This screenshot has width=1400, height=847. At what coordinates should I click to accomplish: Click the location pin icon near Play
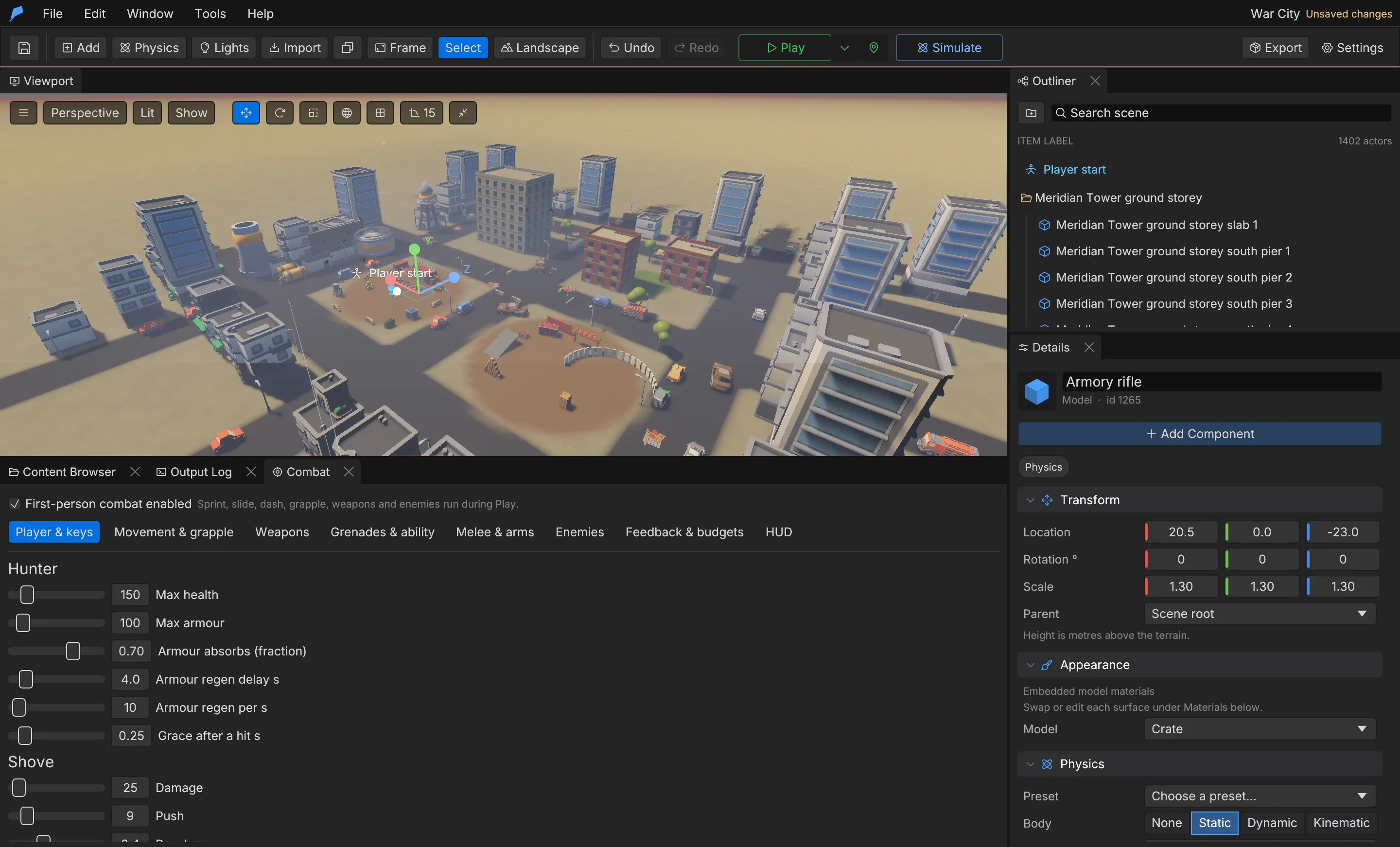click(873, 48)
